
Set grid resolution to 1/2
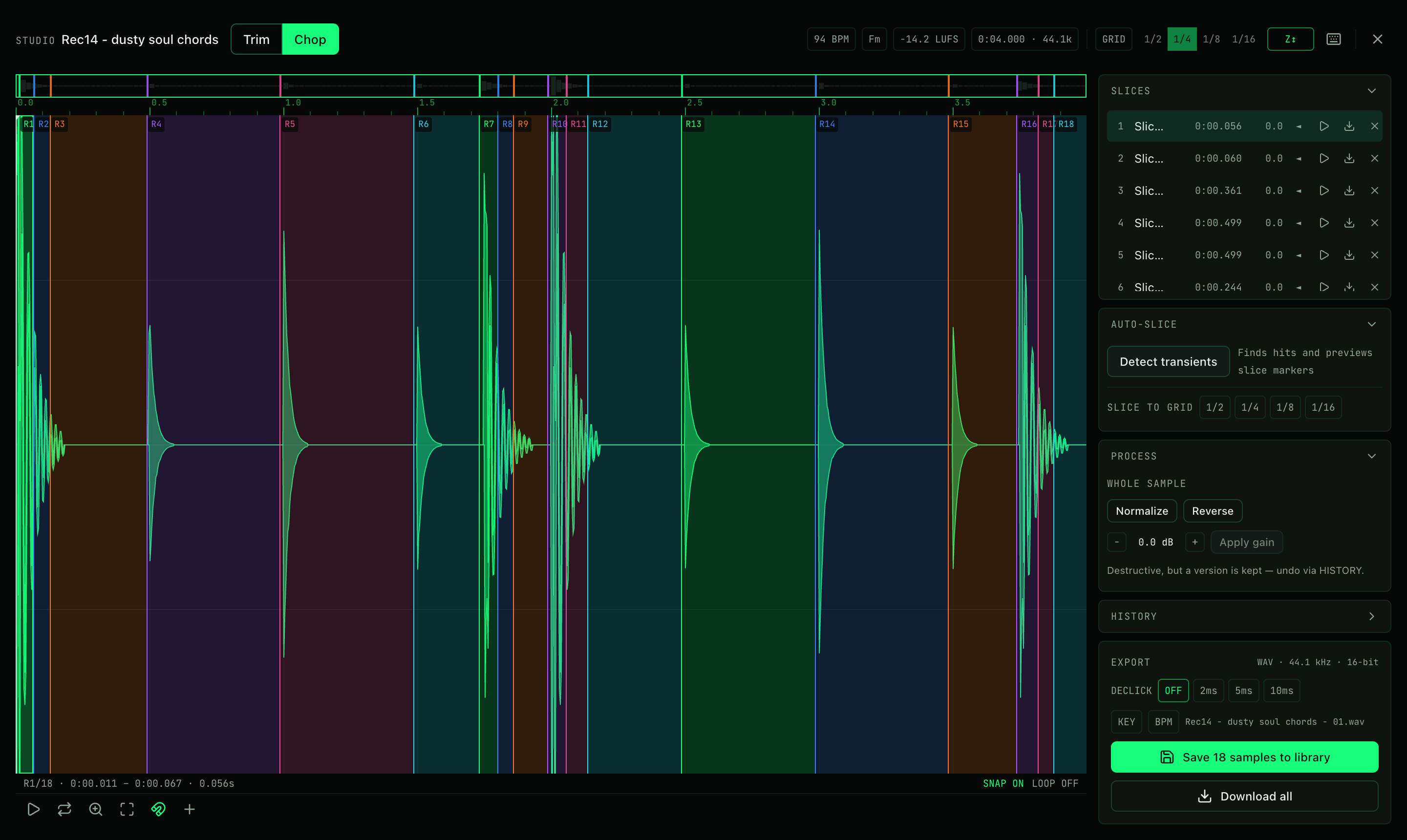point(1152,39)
